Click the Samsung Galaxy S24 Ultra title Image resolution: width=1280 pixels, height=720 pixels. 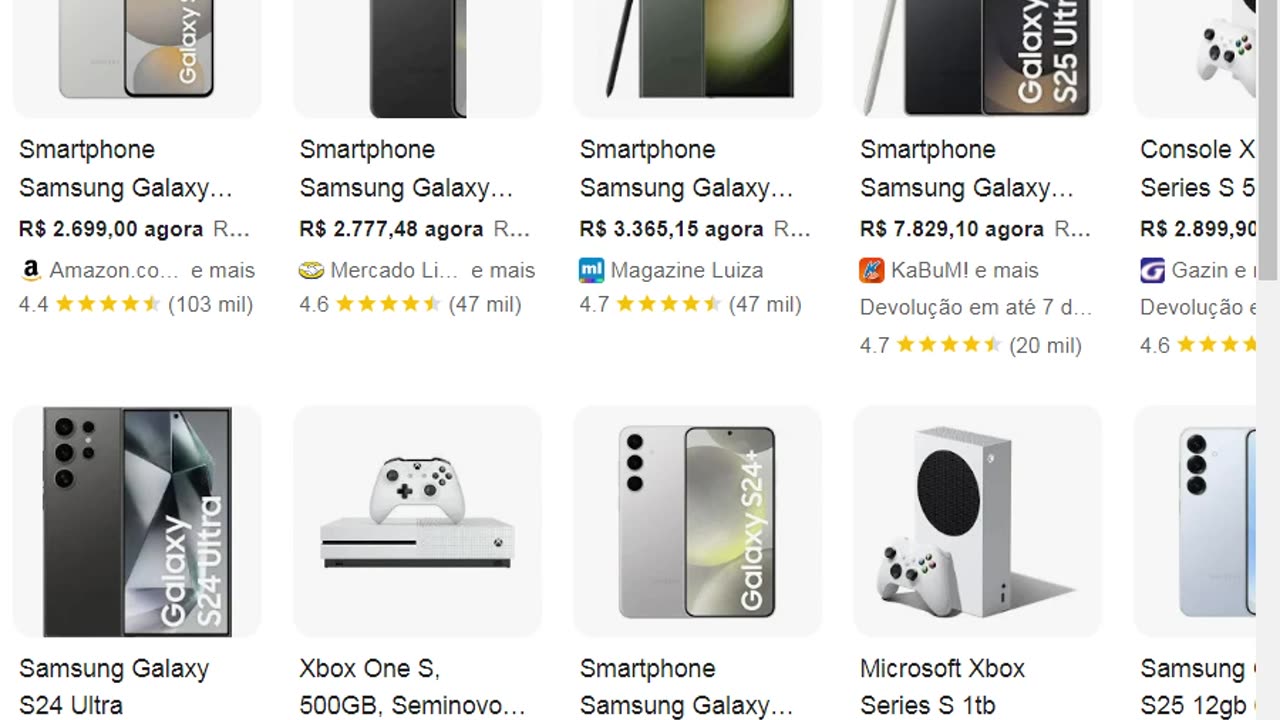(114, 686)
